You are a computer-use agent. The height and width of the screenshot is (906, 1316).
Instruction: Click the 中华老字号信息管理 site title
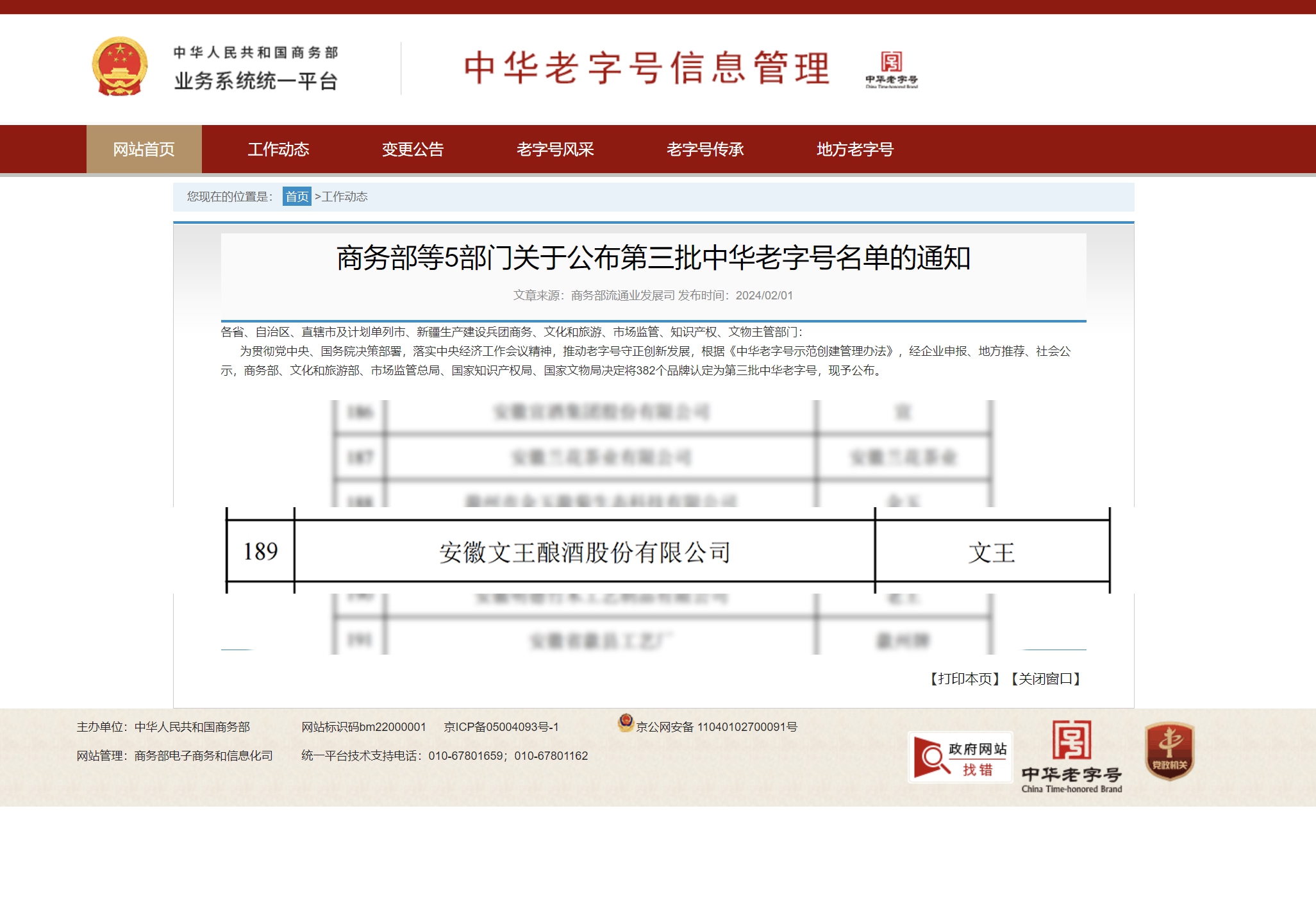(x=646, y=68)
